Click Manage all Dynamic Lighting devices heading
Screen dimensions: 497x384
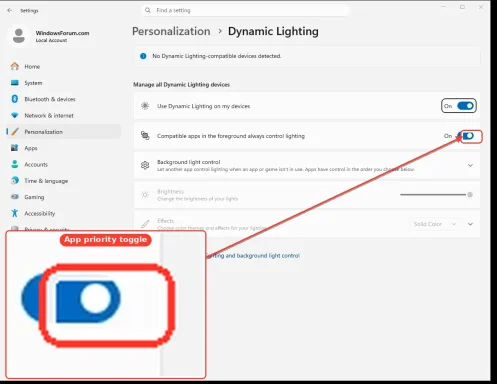[181, 85]
